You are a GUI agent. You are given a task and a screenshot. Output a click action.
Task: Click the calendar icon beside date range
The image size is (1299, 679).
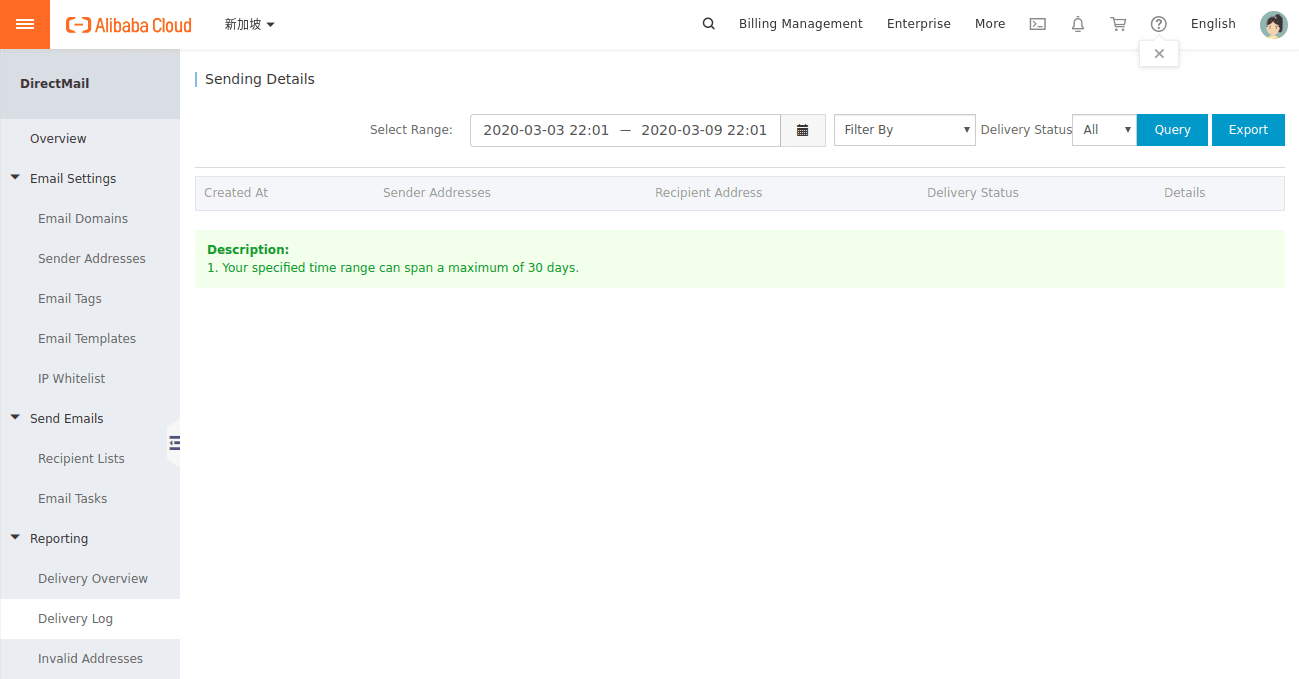click(x=802, y=130)
